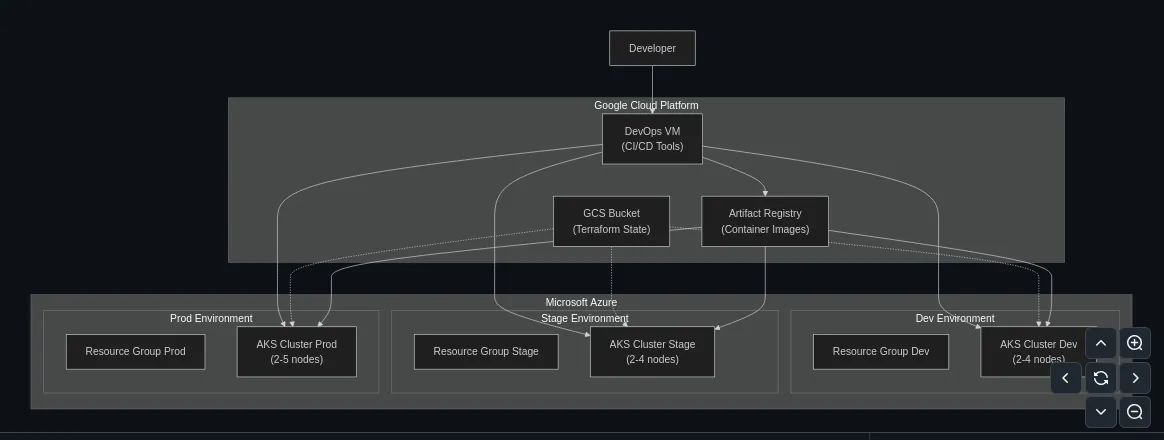The width and height of the screenshot is (1164, 440).
Task: Zoom in on the diagram
Action: pos(1134,343)
